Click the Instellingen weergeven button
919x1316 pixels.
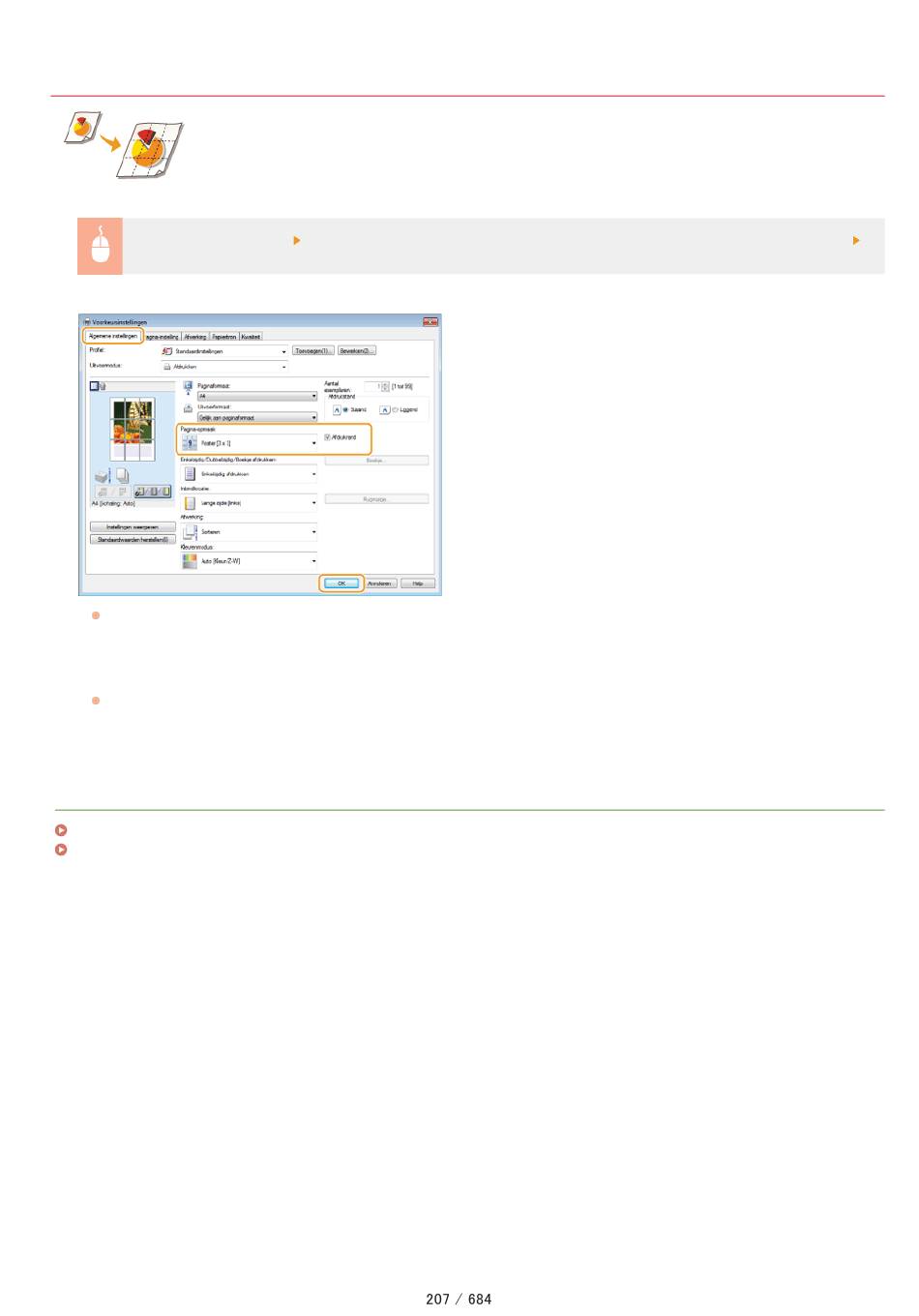133,527
